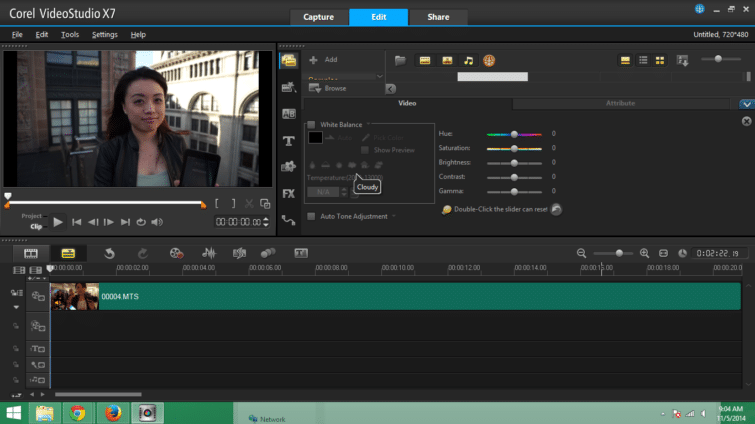Toggle show videos filter icon
The width and height of the screenshot is (755, 424).
coord(425,61)
